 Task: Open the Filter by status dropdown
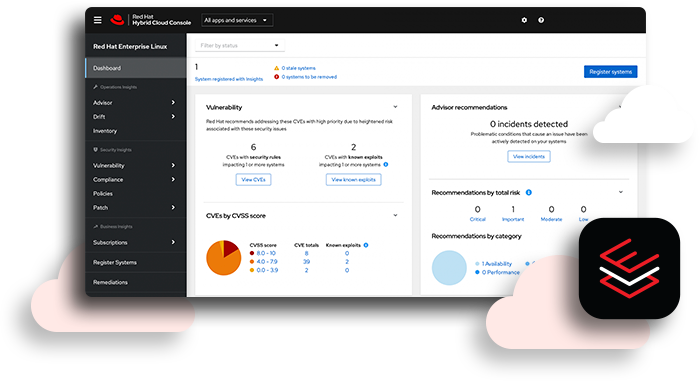click(240, 45)
